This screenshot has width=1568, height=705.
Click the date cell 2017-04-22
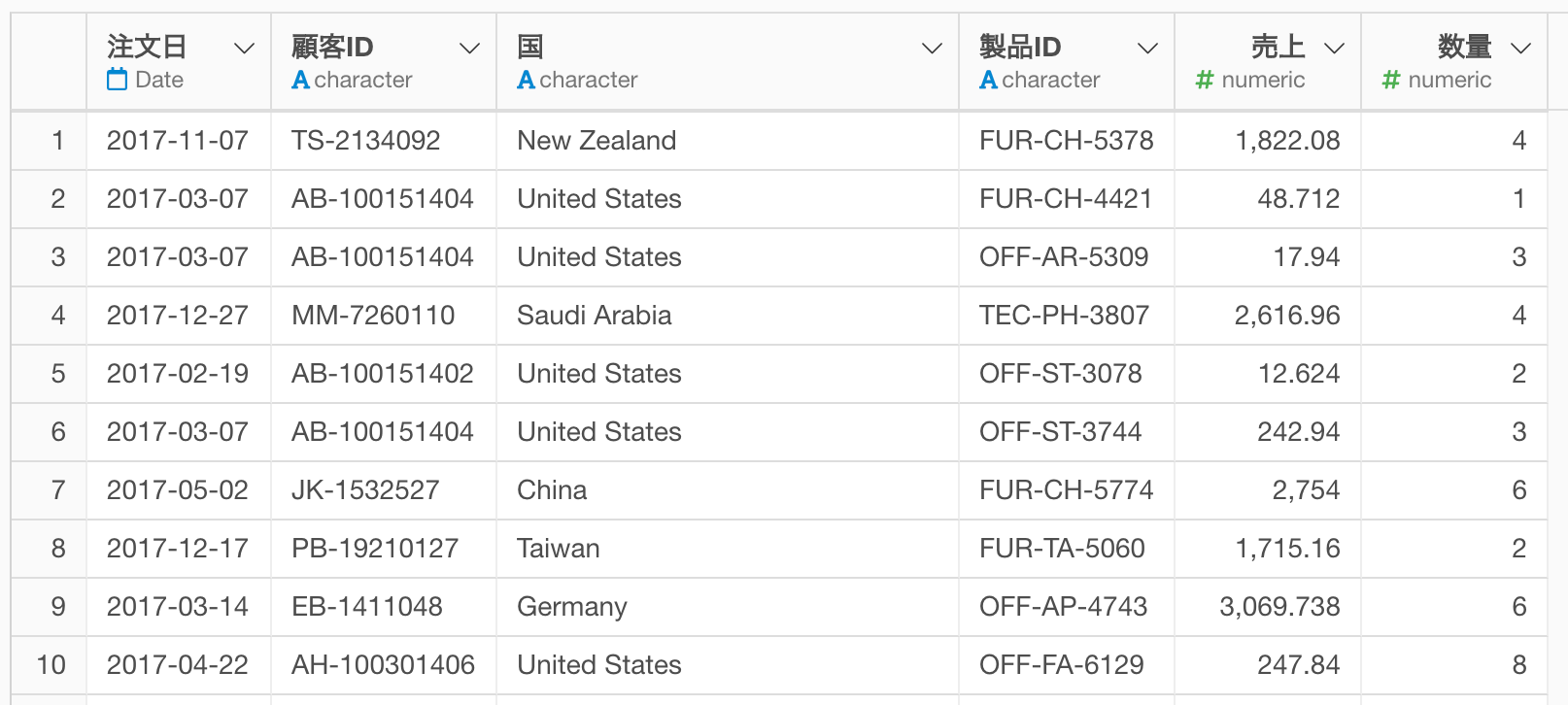[x=178, y=665]
